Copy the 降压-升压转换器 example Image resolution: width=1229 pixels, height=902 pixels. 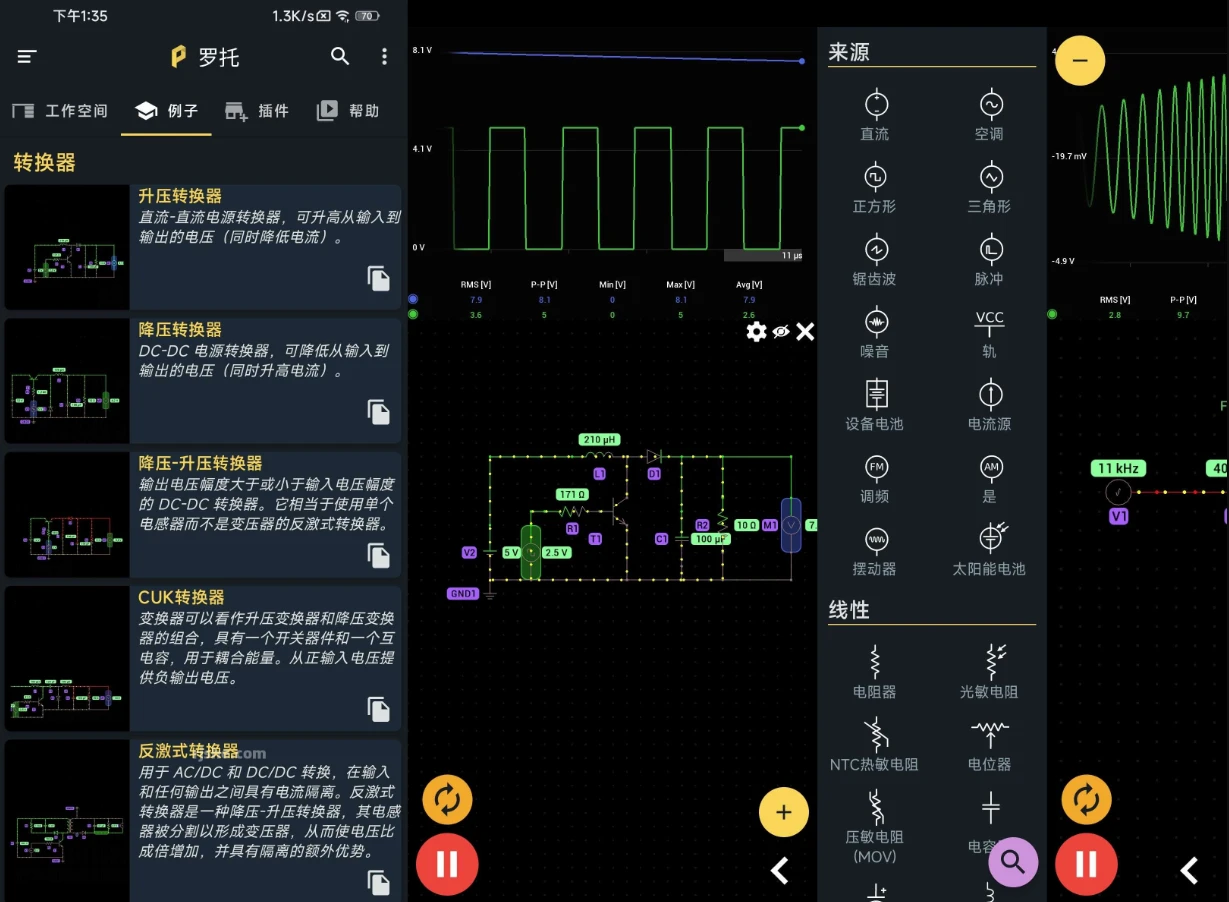point(378,555)
